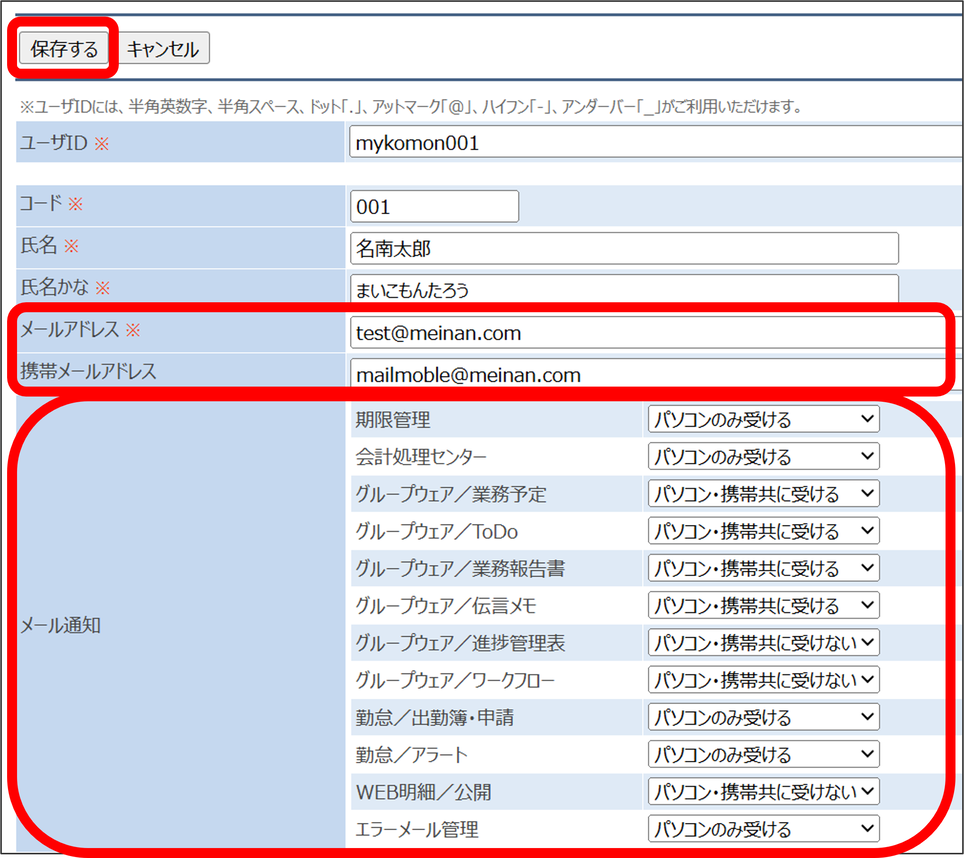Open the グループウェア／業務報告書 dropdown

coord(763,568)
